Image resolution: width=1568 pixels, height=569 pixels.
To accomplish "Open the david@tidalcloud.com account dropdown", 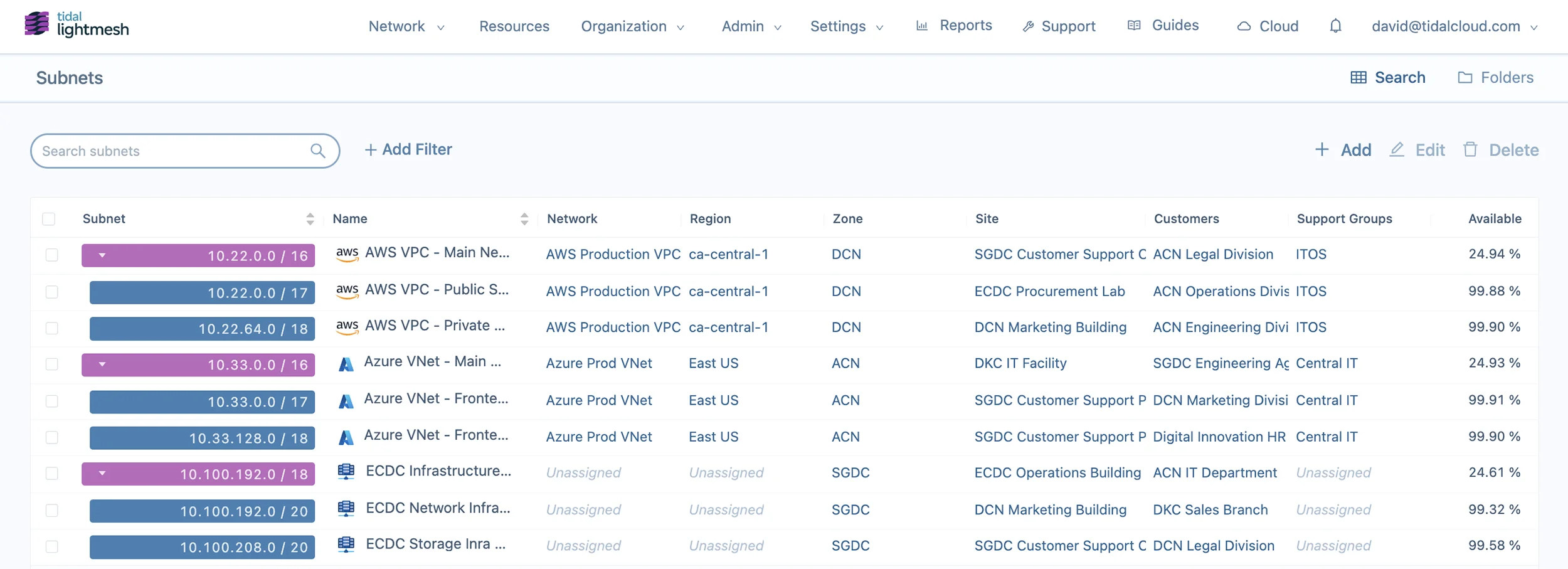I will [x=1454, y=26].
